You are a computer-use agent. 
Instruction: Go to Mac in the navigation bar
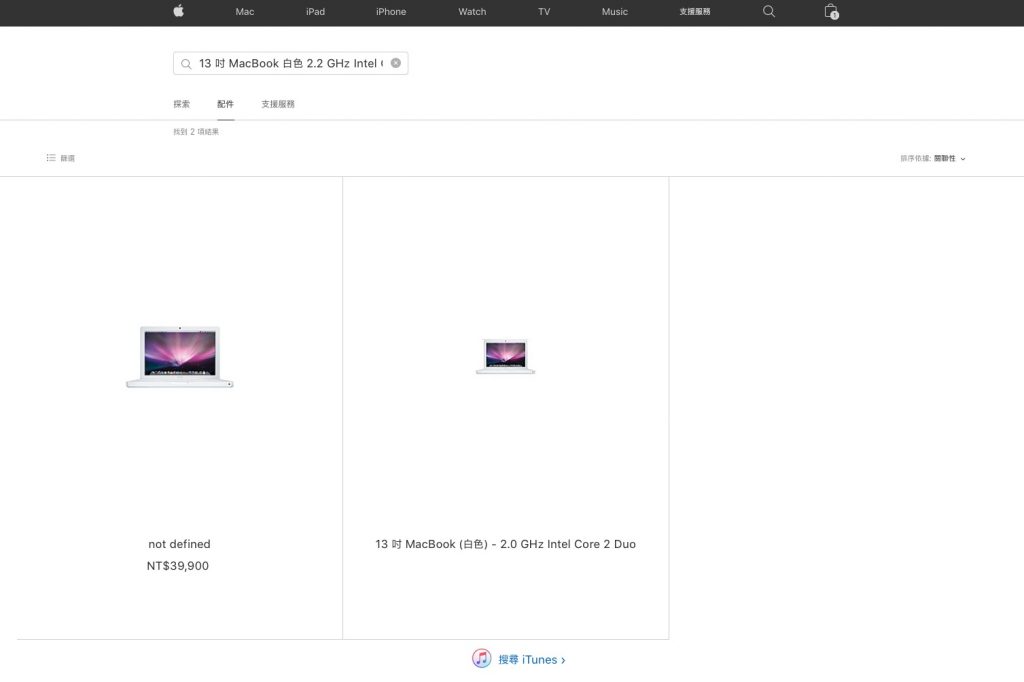click(245, 12)
